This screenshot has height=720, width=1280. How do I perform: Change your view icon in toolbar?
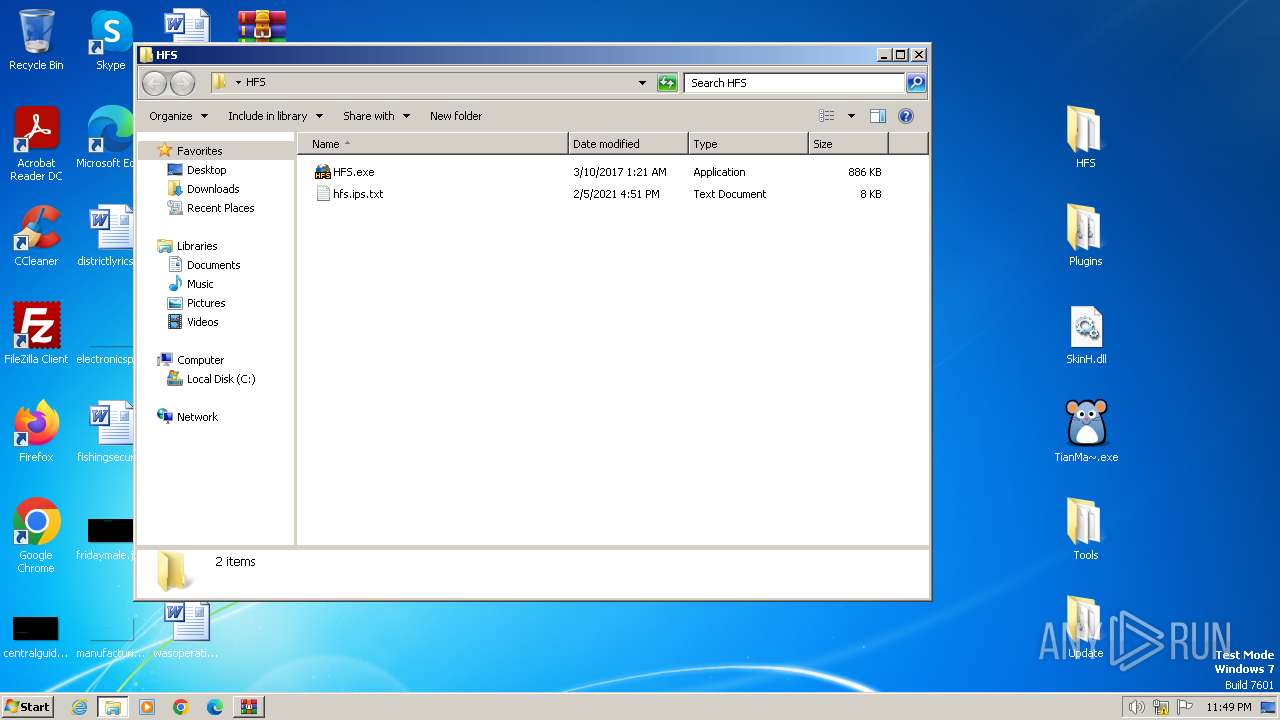pos(826,116)
